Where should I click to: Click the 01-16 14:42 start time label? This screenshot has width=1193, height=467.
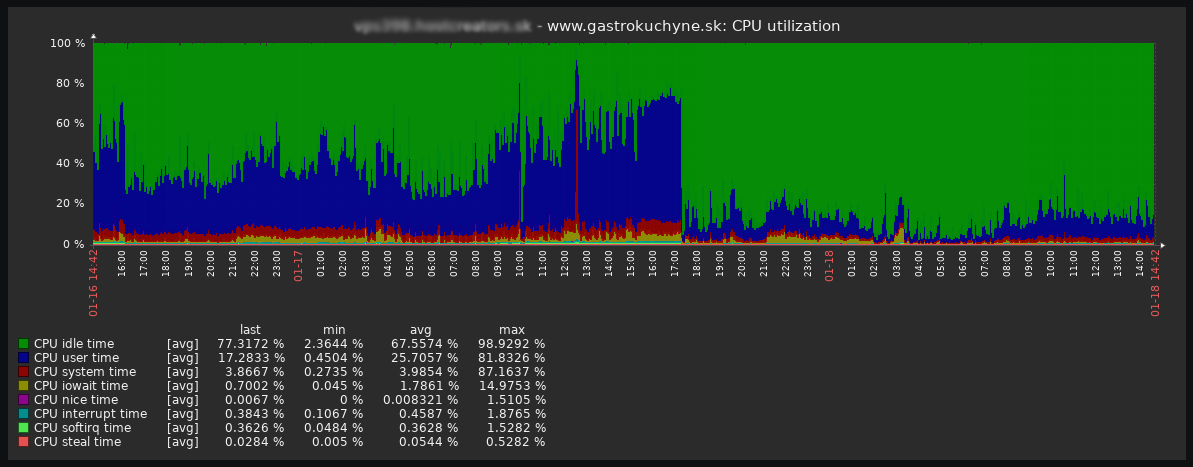[94, 283]
